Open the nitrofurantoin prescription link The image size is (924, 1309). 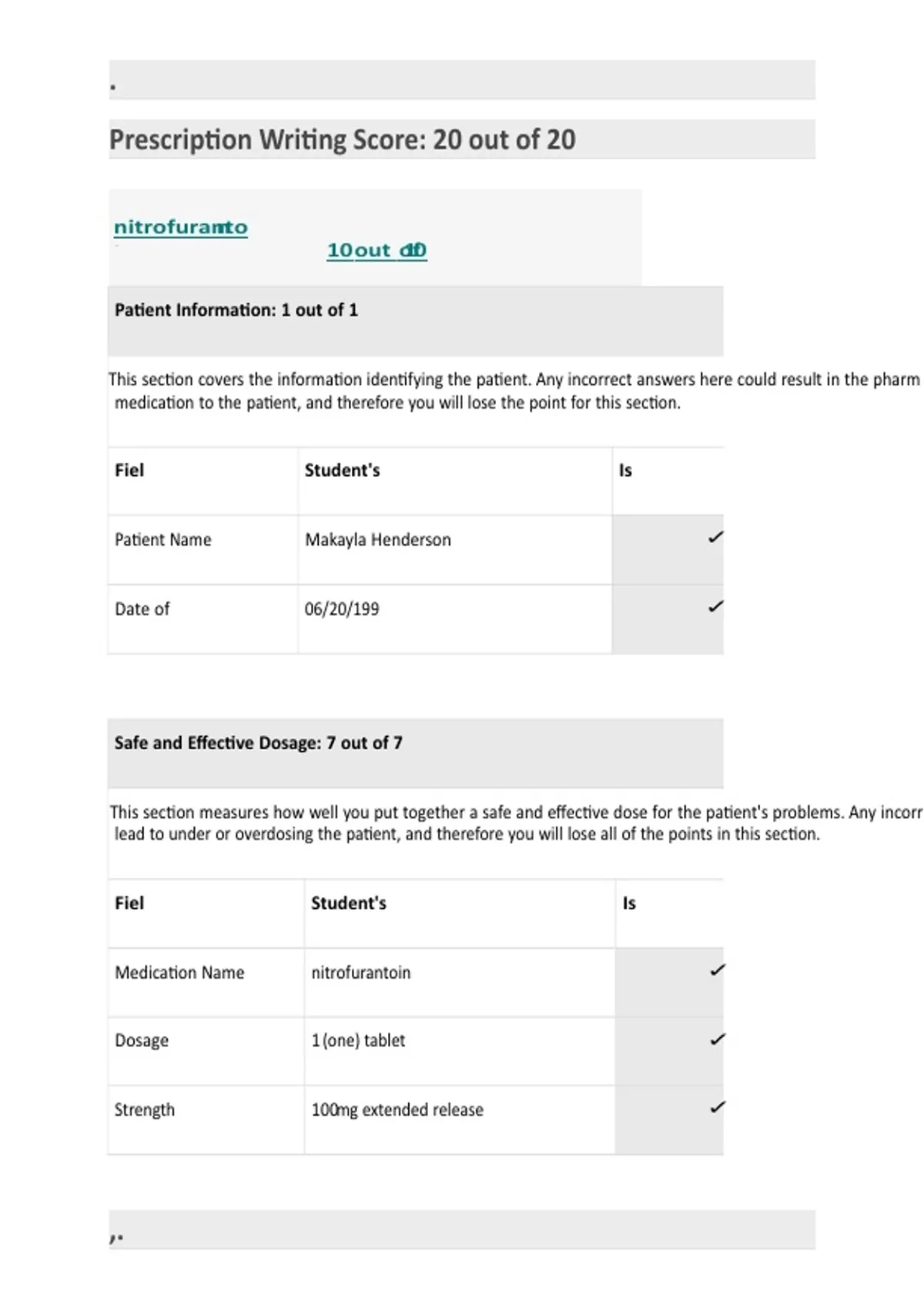(181, 227)
